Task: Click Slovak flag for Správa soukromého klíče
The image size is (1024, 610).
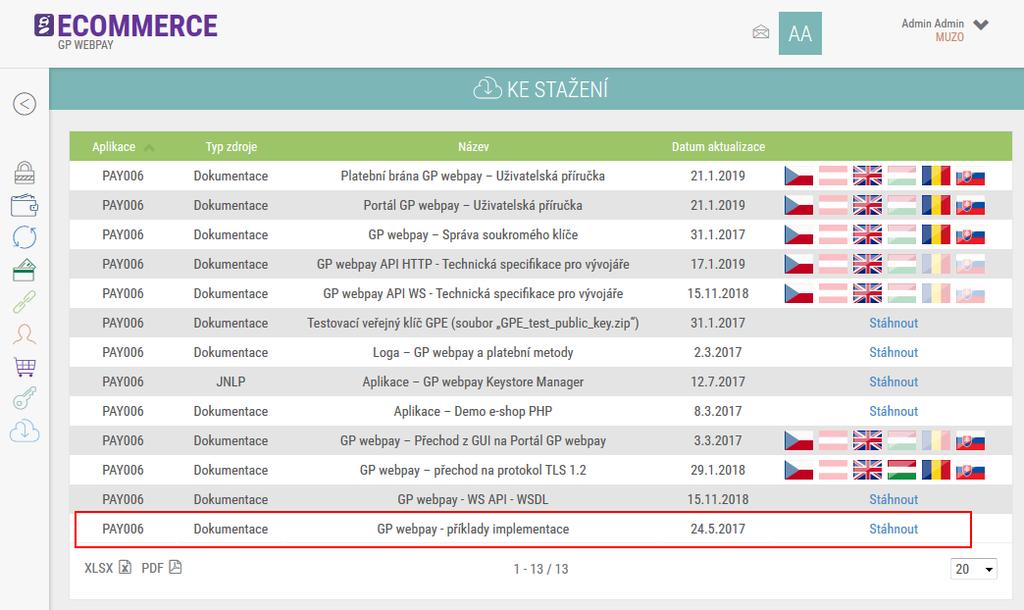Action: (970, 234)
